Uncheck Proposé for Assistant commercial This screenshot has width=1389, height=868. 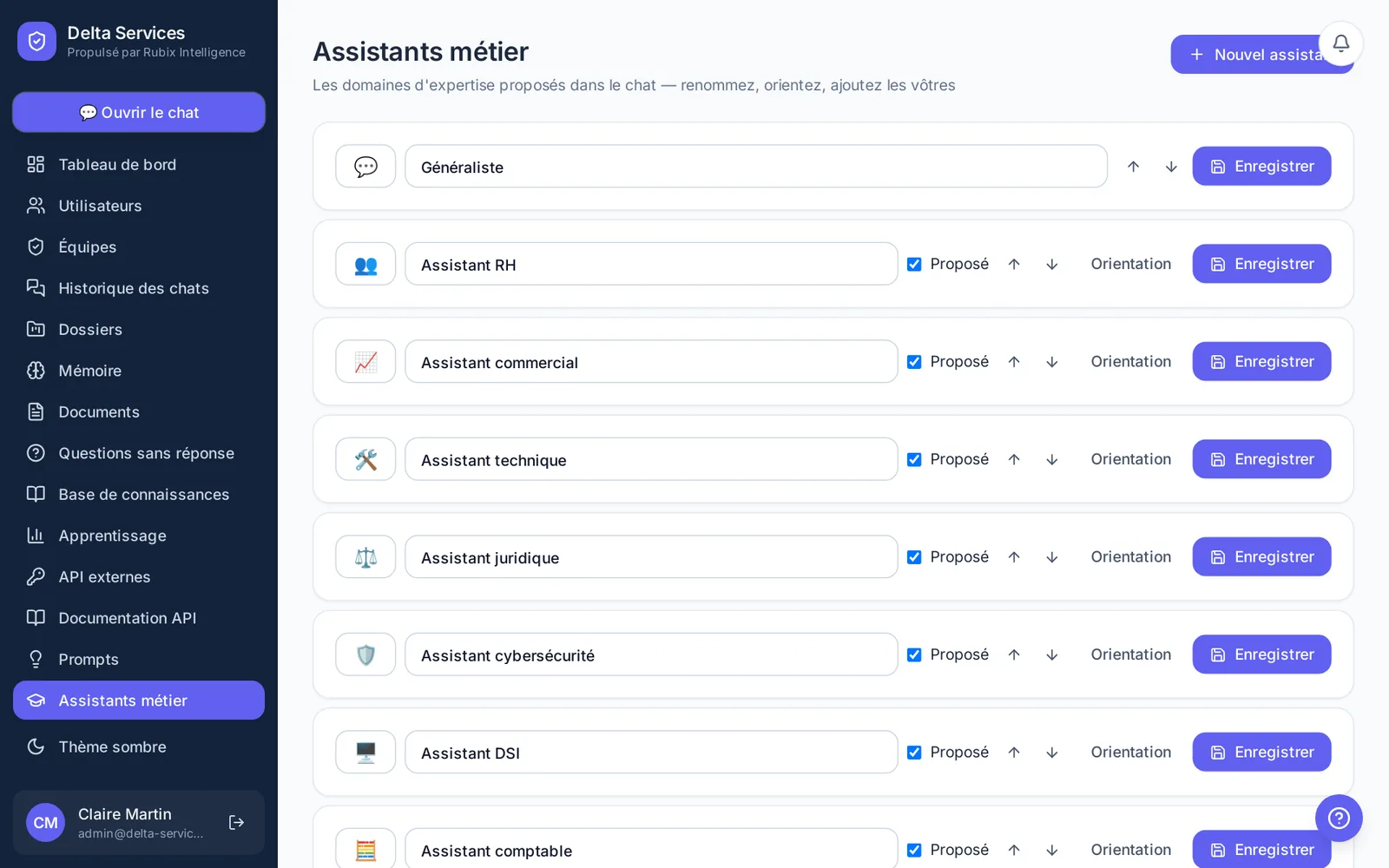(914, 362)
